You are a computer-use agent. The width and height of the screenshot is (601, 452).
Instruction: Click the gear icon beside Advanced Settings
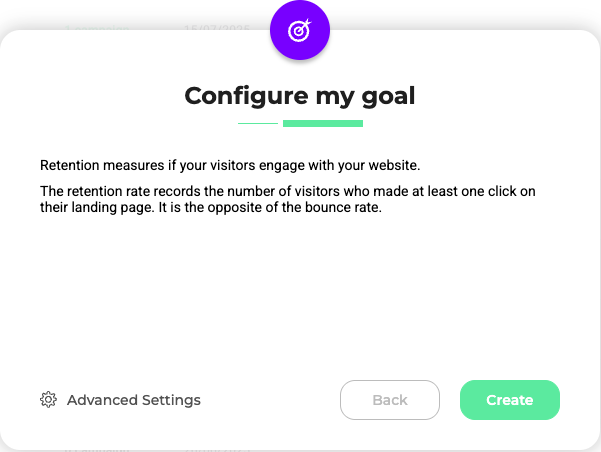48,400
